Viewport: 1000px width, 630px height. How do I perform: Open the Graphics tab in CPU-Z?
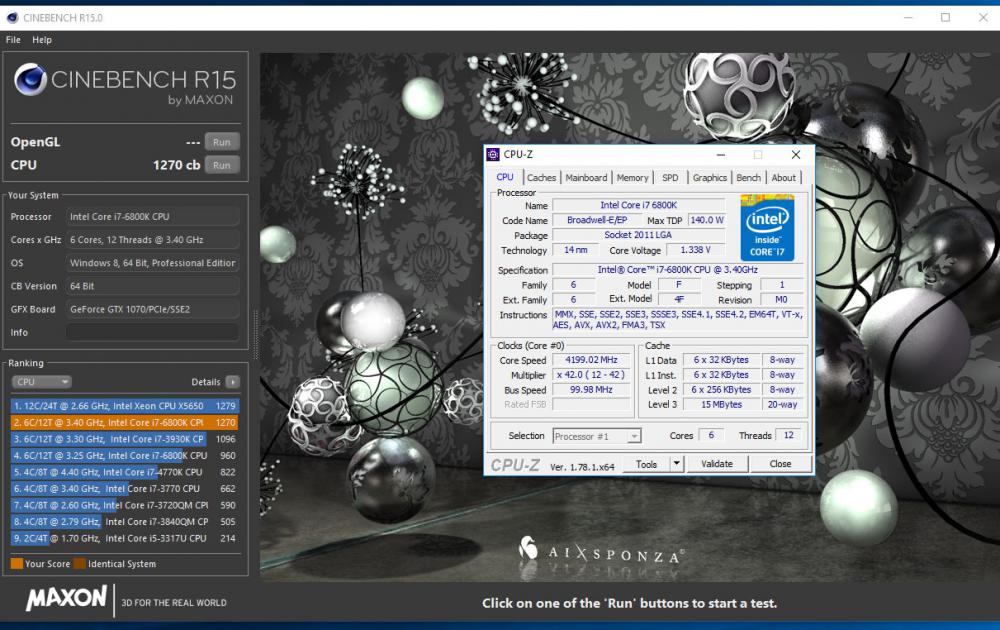coord(709,177)
